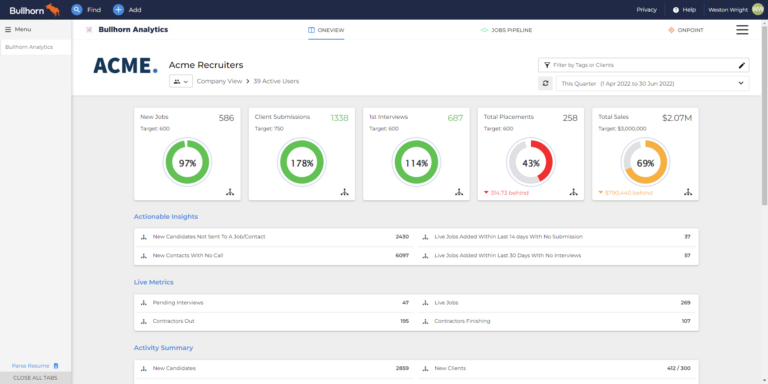Toggle the left Menu hamburger icon
This screenshot has width=768, height=384.
pos(8,29)
